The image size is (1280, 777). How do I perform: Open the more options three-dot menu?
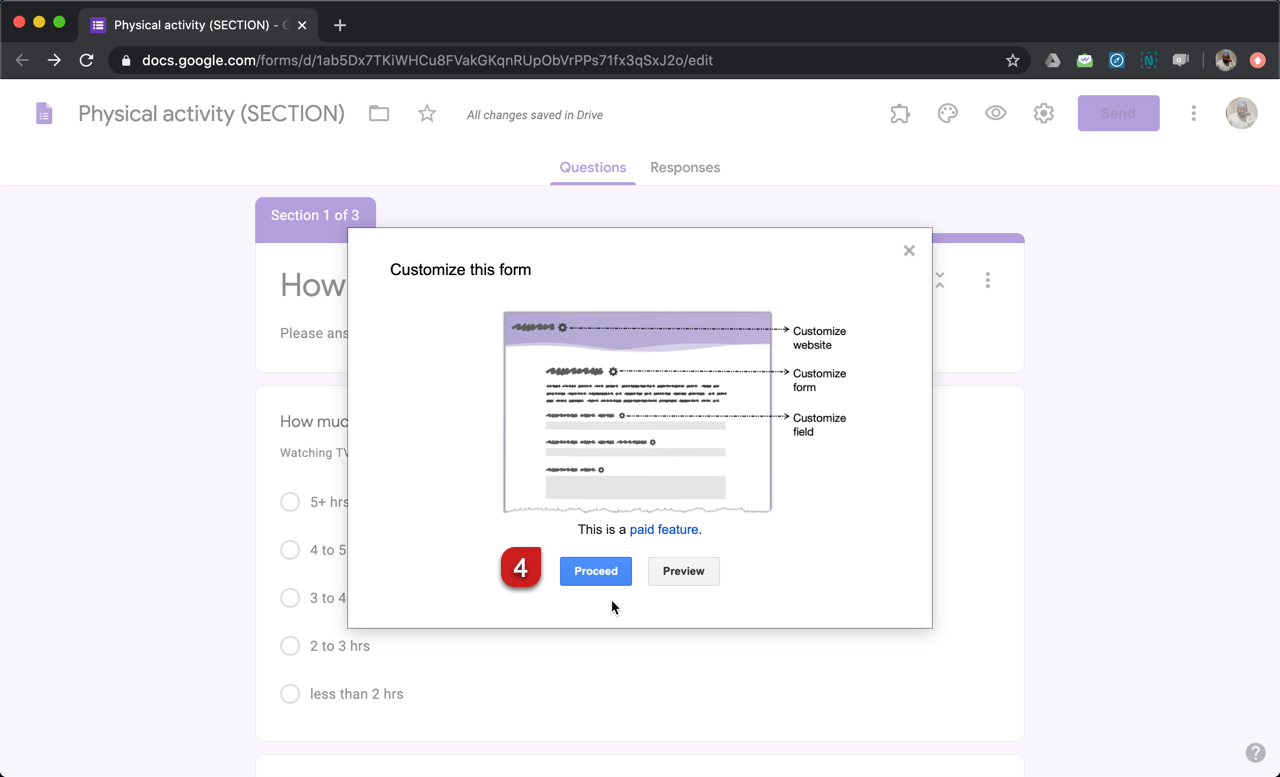(x=1193, y=113)
